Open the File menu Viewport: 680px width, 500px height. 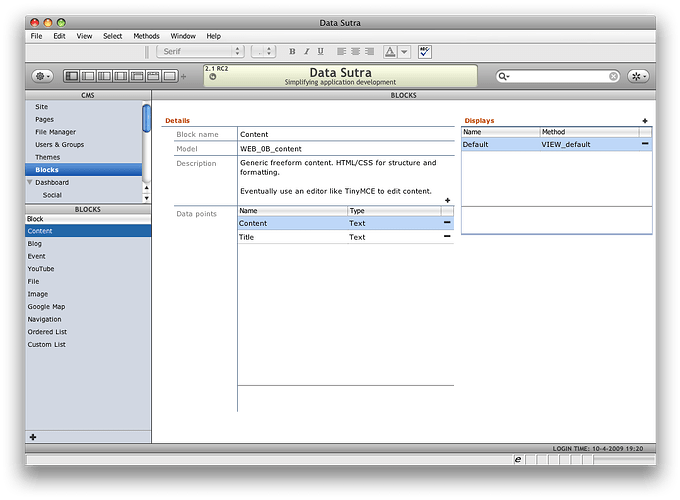click(x=36, y=36)
